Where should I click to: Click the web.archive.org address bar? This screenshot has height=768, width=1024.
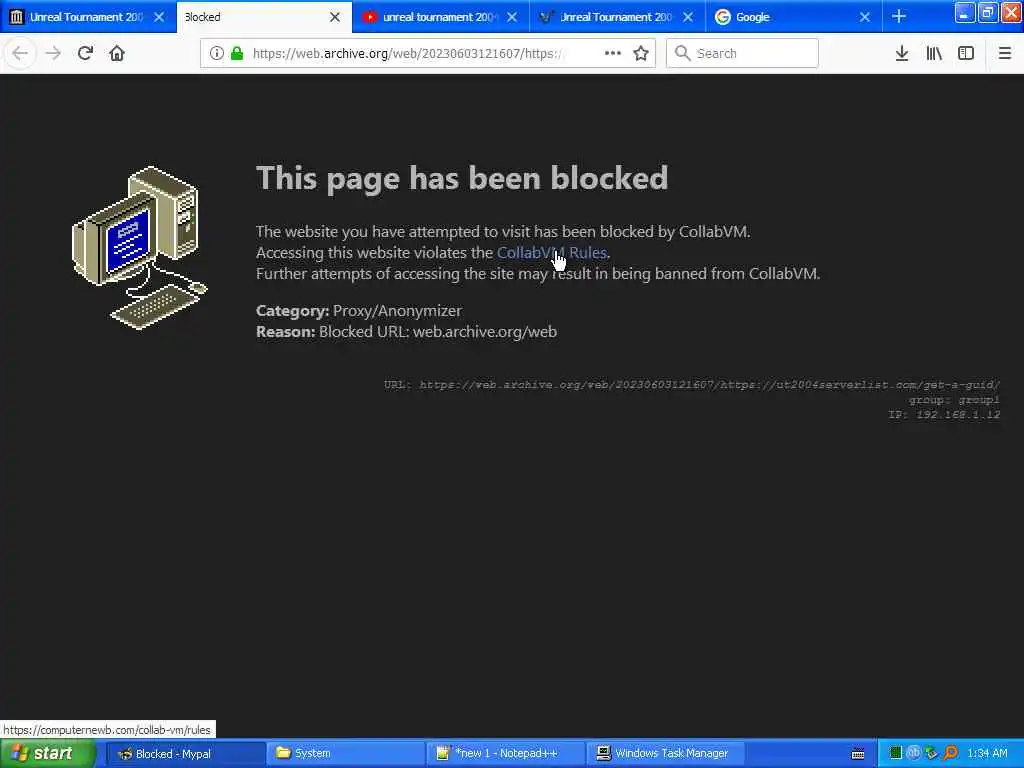click(x=418, y=53)
